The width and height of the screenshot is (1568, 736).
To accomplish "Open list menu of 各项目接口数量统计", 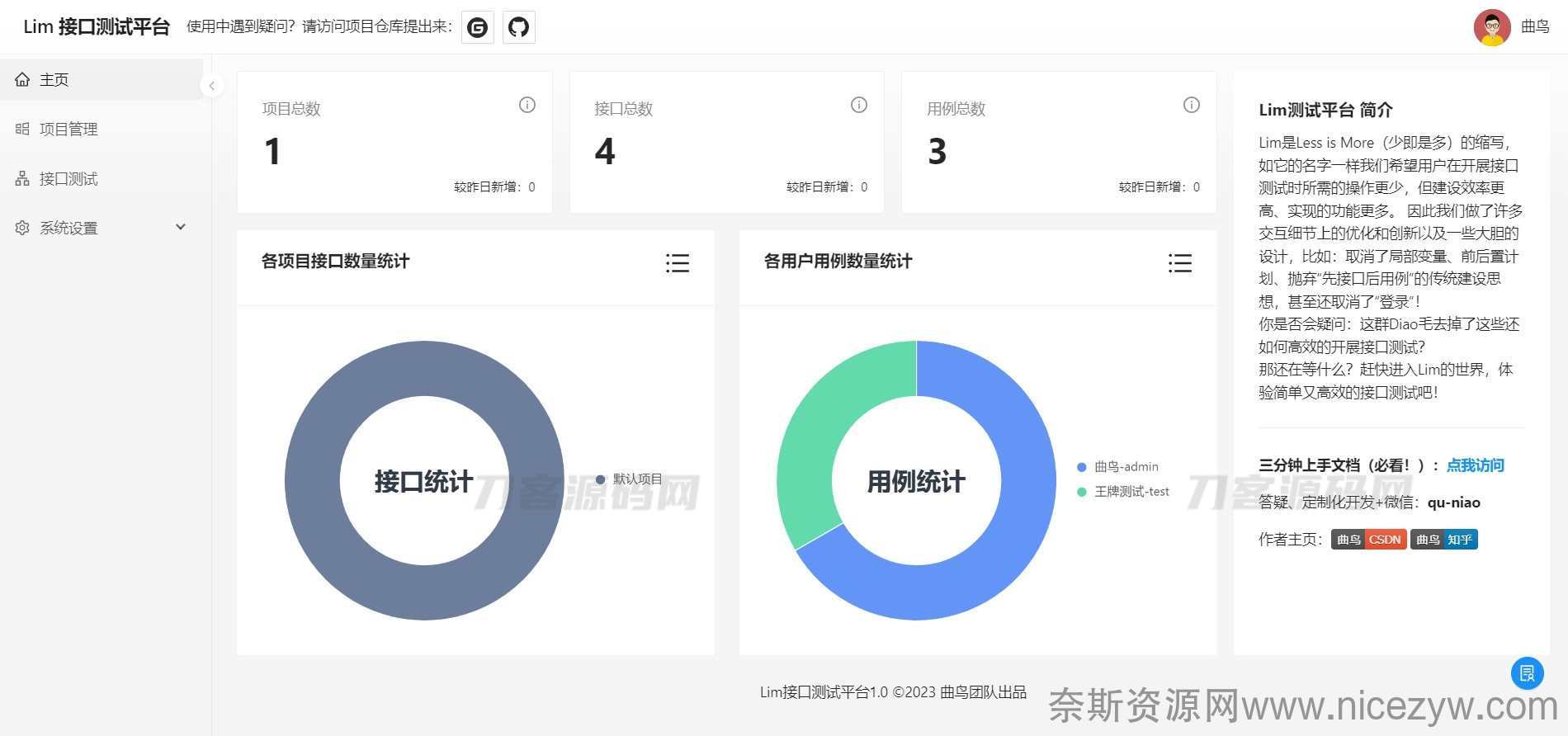I will tap(678, 262).
